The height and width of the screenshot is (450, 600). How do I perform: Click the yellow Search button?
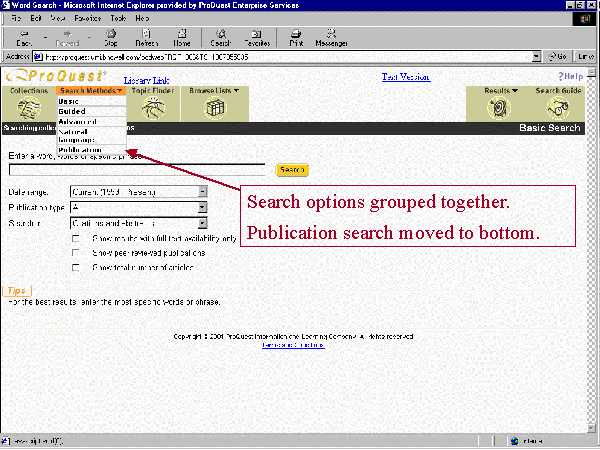pos(292,170)
